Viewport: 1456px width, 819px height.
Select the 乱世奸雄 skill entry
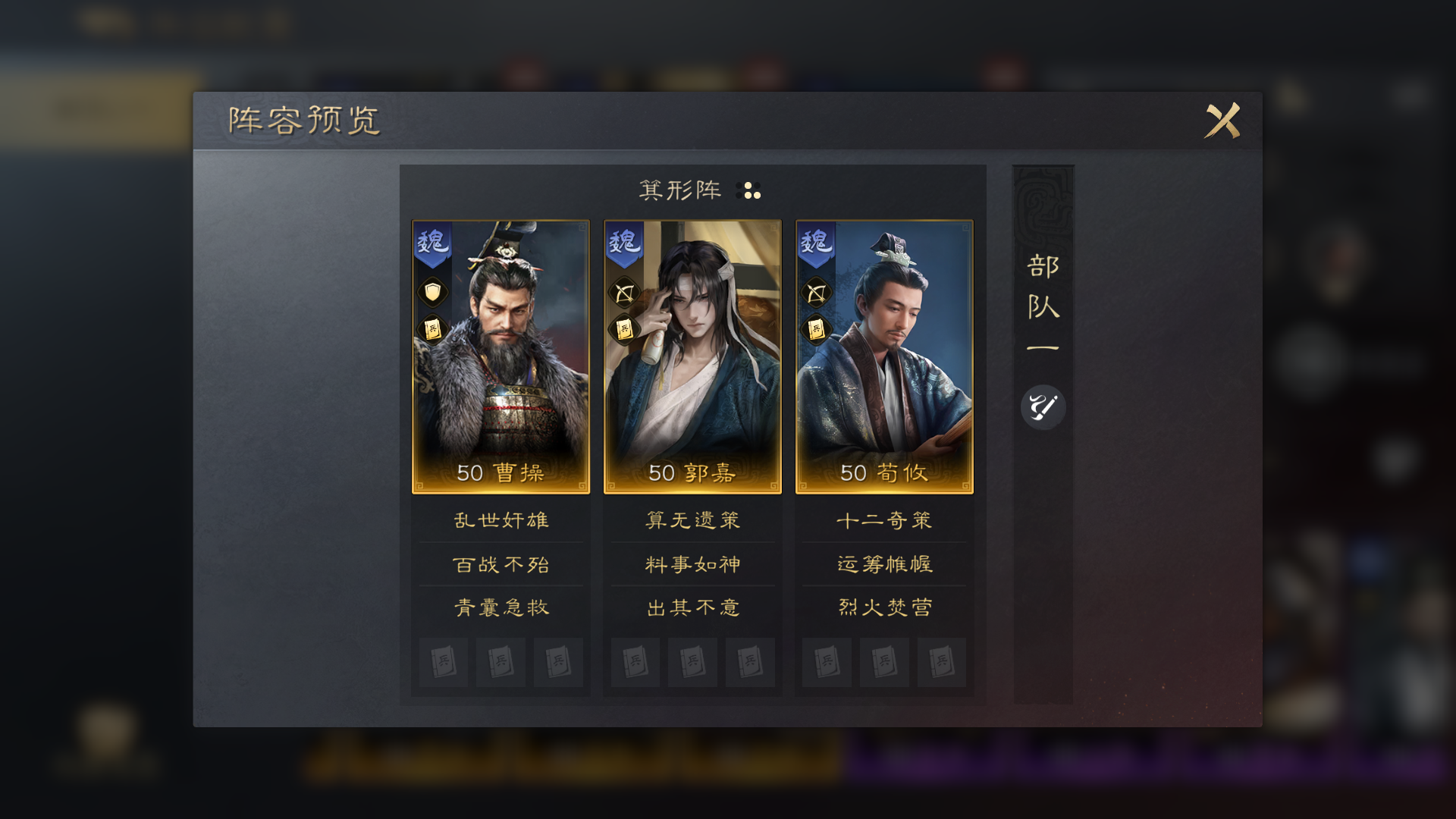pyautogui.click(x=500, y=520)
